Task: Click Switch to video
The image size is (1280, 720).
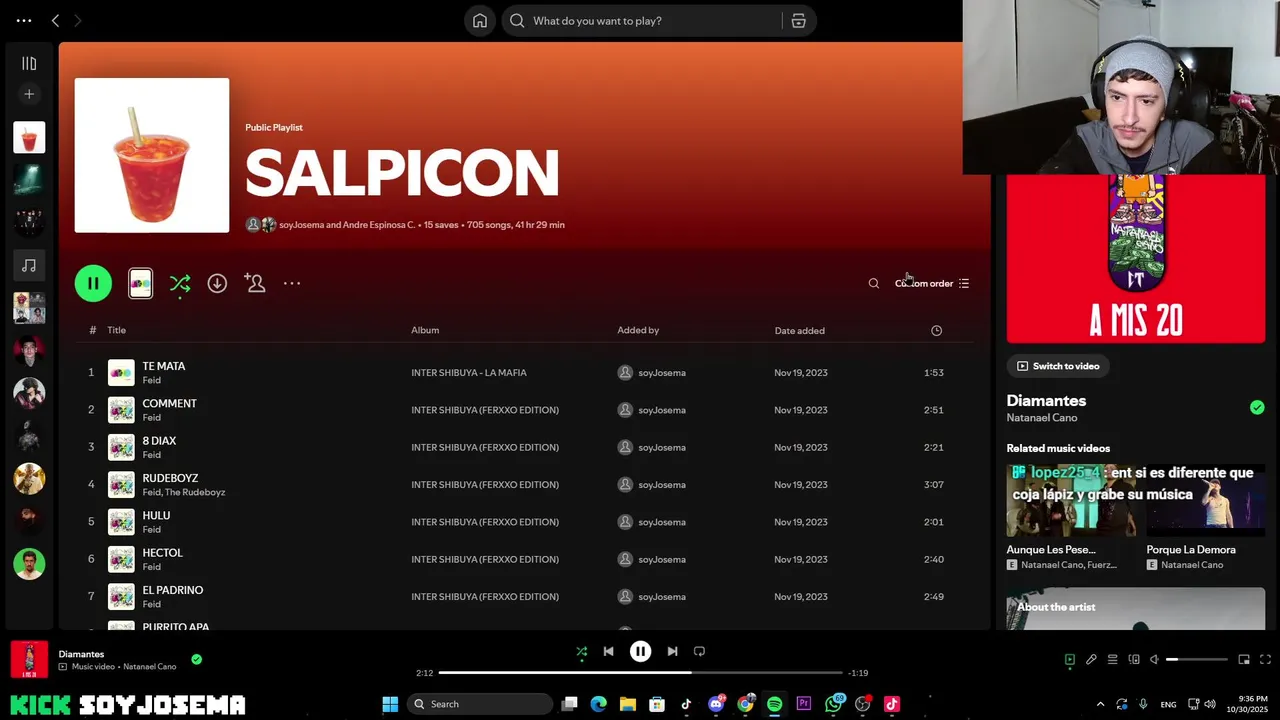Action: pos(1057,366)
